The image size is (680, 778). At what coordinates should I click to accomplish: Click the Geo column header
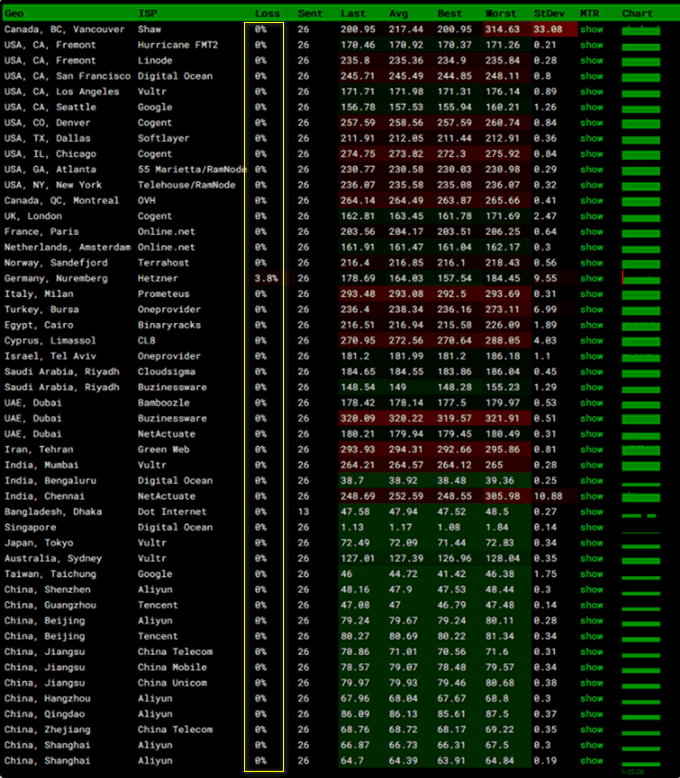point(14,14)
